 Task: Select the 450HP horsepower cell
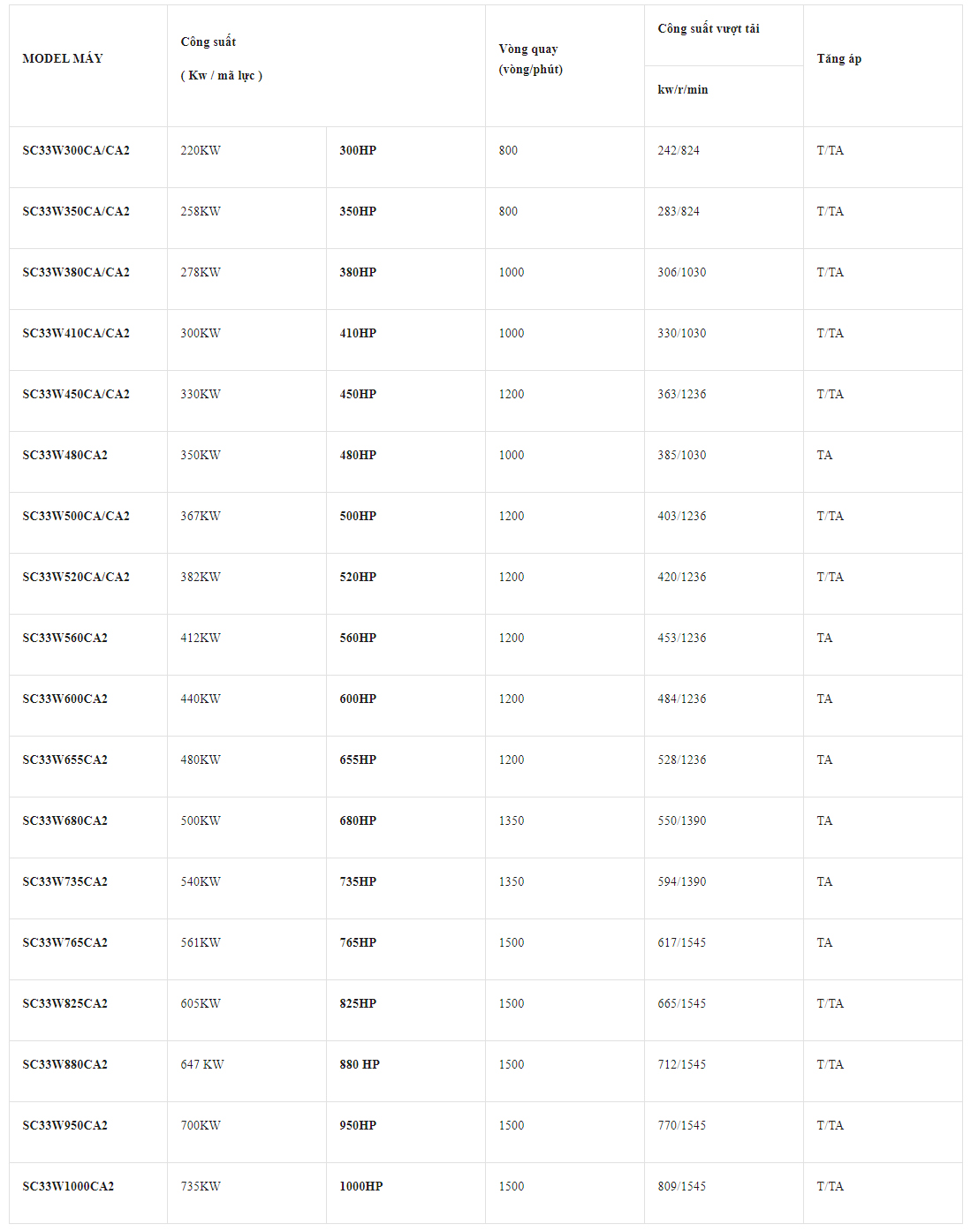point(358,394)
